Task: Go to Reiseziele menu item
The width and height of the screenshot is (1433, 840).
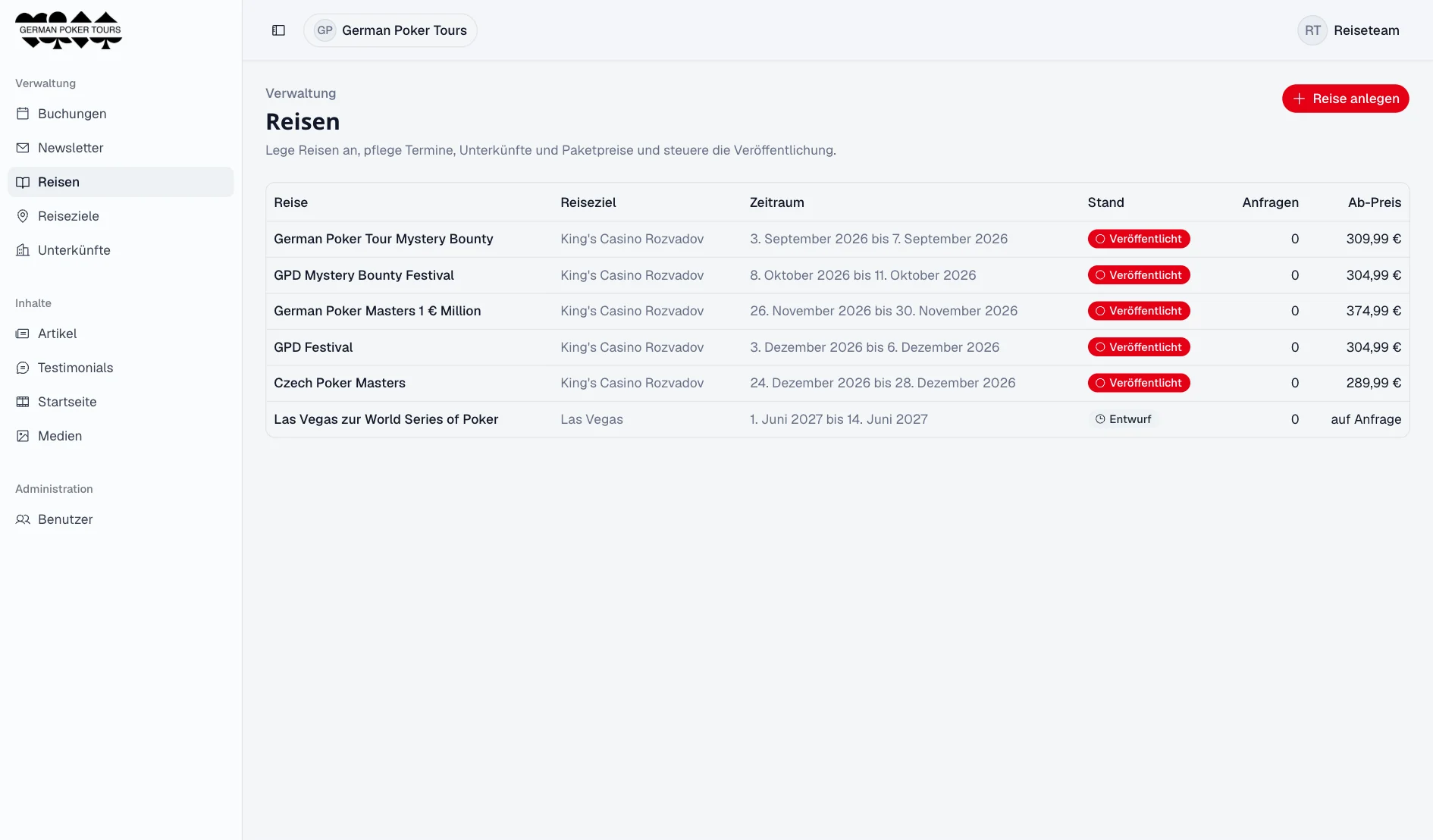Action: (x=121, y=216)
